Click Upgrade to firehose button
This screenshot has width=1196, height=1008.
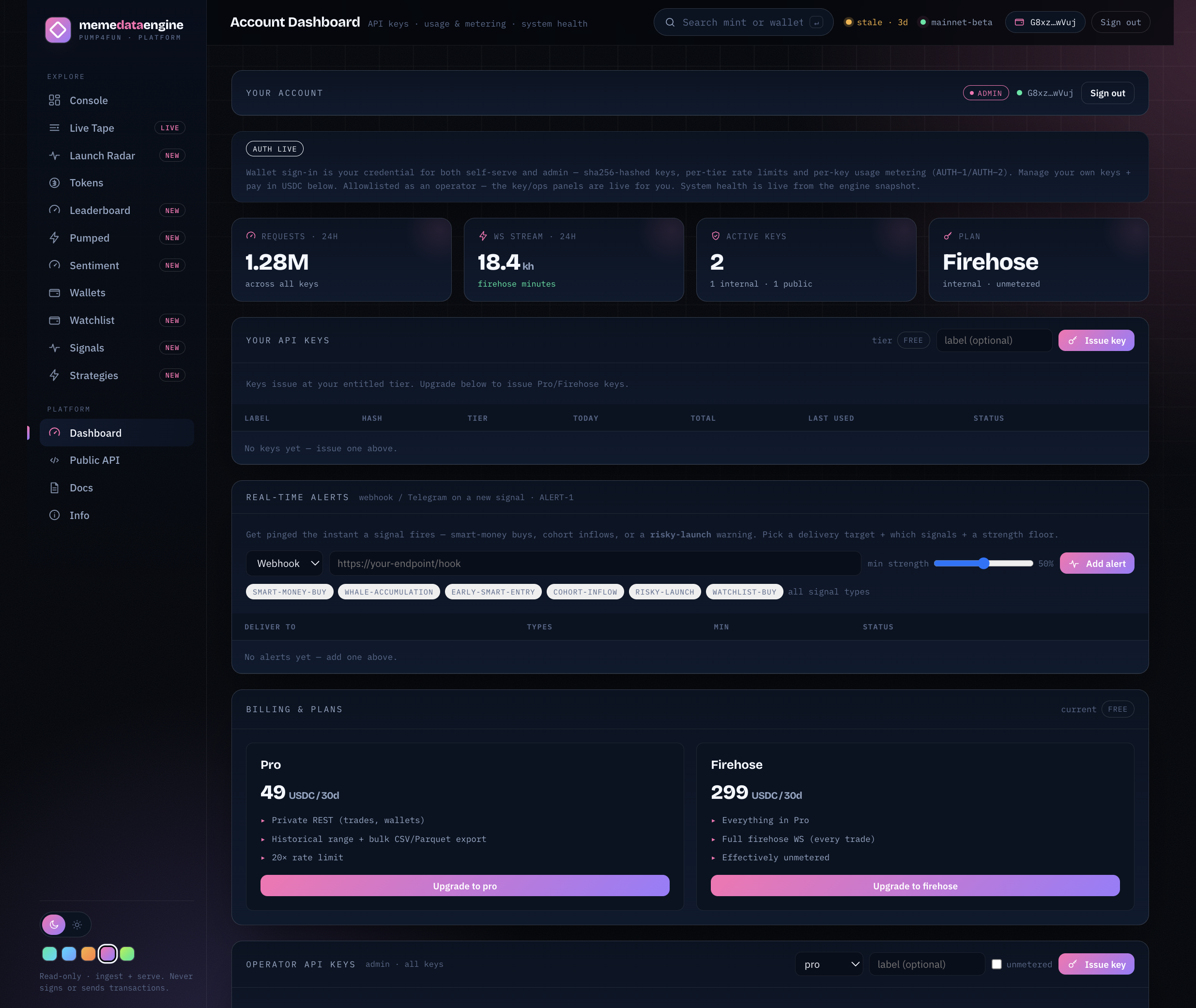pyautogui.click(x=915, y=886)
